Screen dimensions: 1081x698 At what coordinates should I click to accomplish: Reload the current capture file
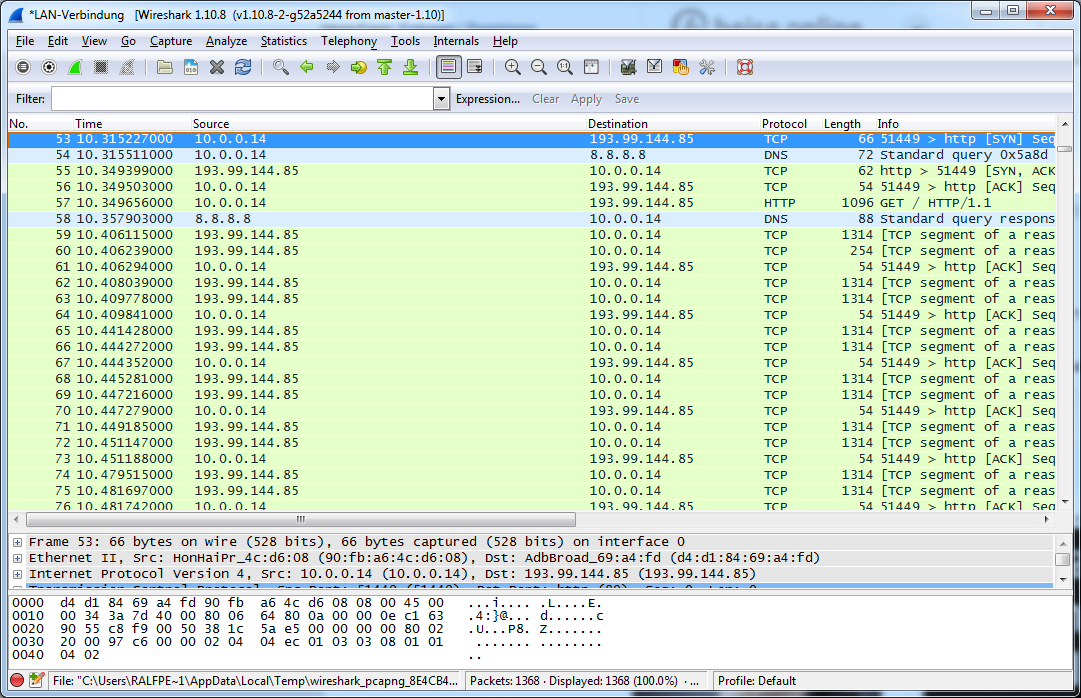[243, 67]
